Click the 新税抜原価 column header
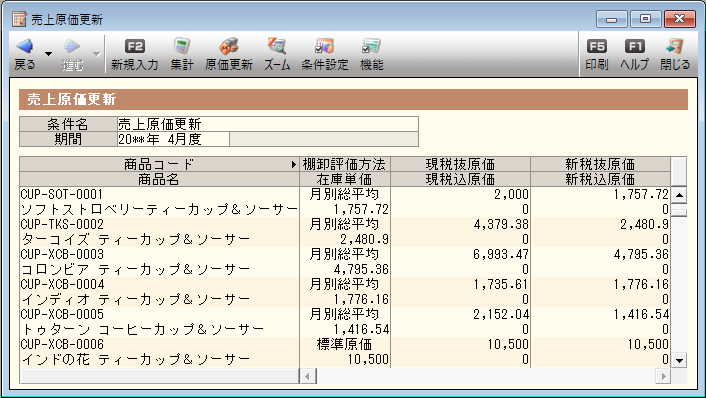This screenshot has width=706, height=398. tap(600, 164)
